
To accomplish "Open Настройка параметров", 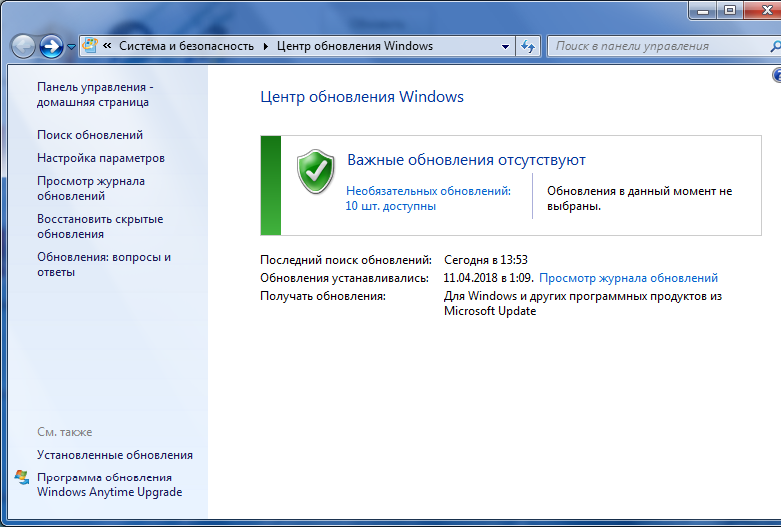I will click(101, 158).
